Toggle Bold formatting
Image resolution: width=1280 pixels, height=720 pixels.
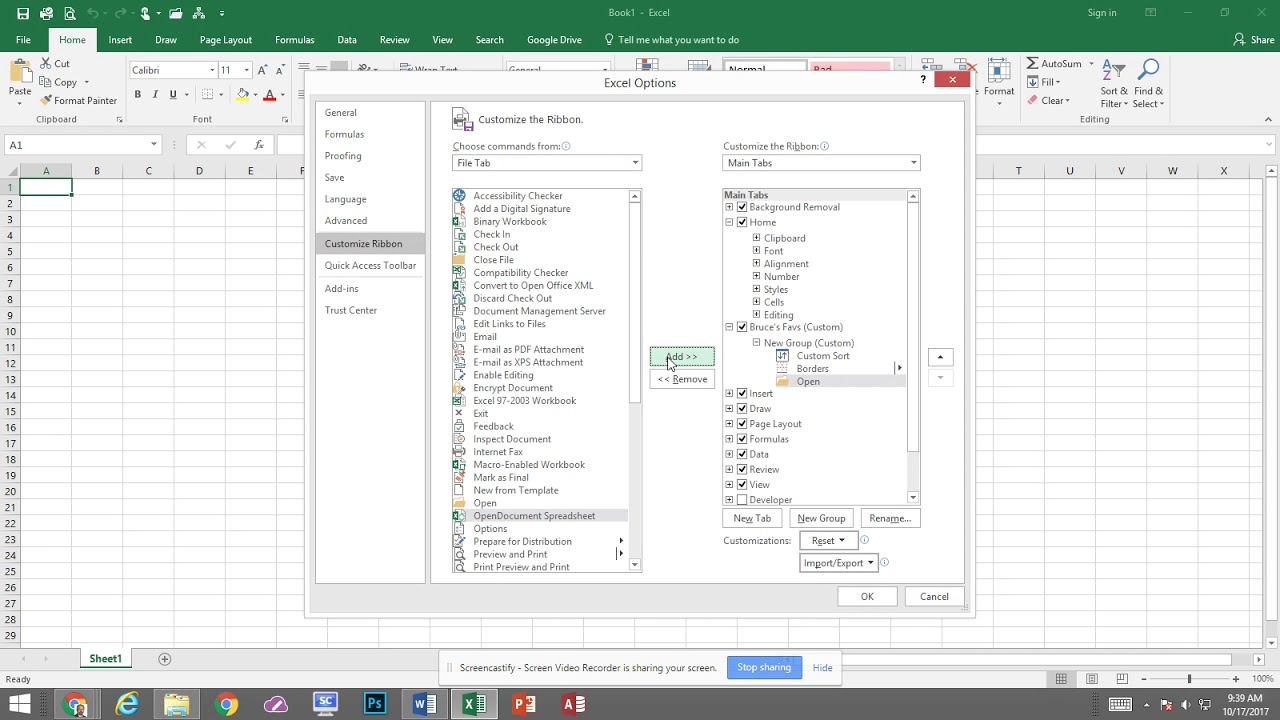click(x=137, y=95)
